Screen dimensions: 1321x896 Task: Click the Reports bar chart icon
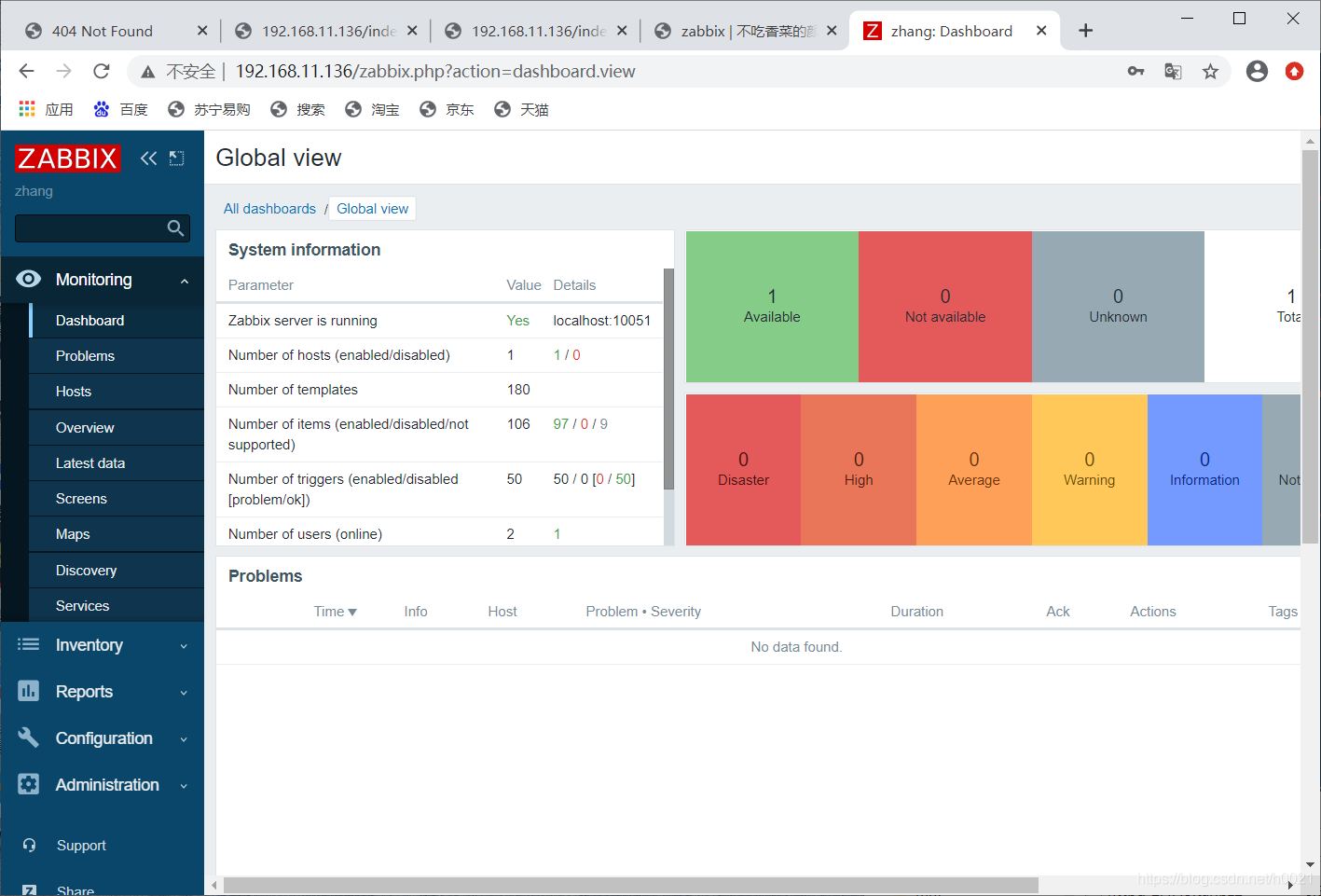coord(29,691)
